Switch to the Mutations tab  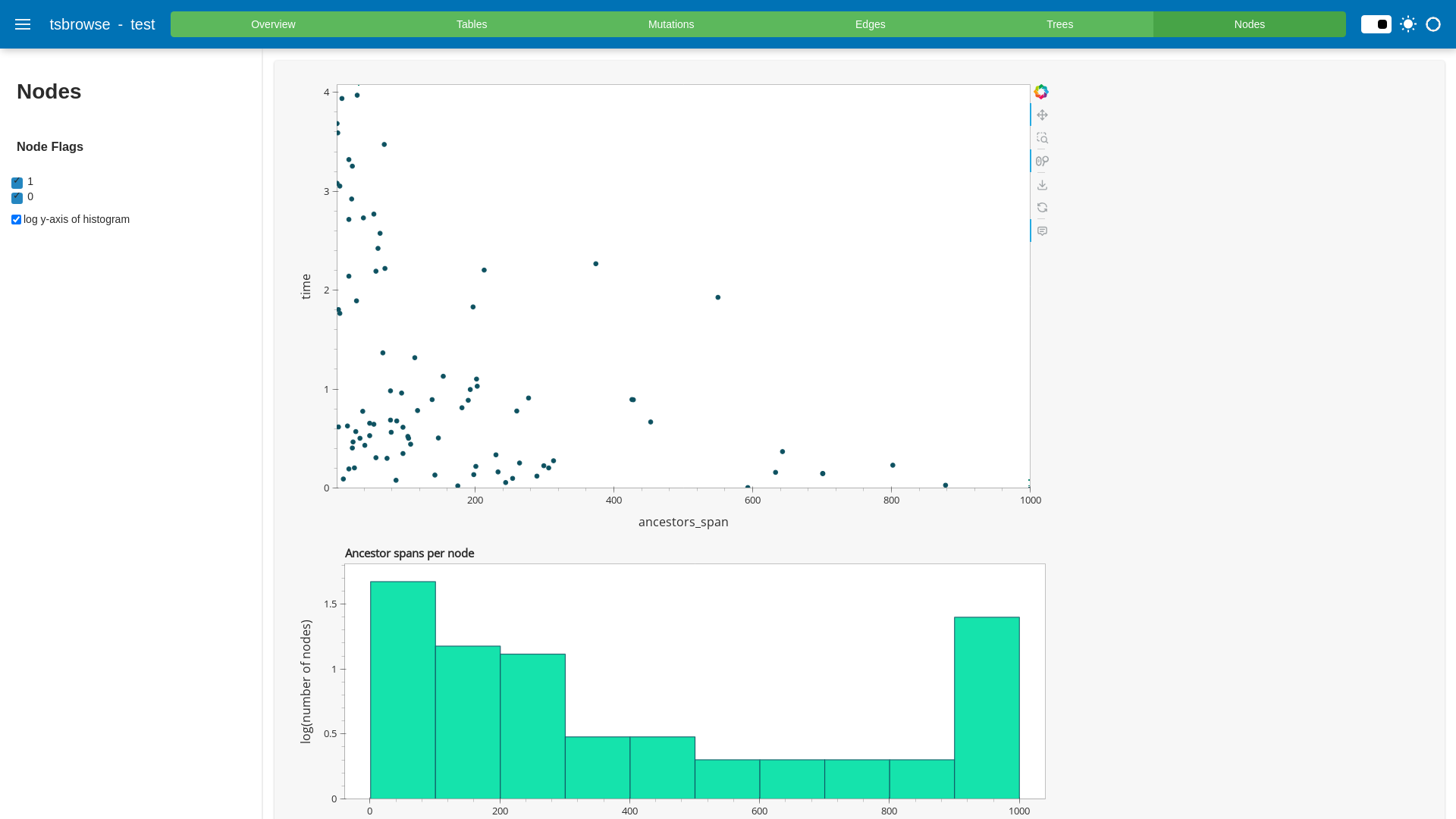[x=670, y=24]
